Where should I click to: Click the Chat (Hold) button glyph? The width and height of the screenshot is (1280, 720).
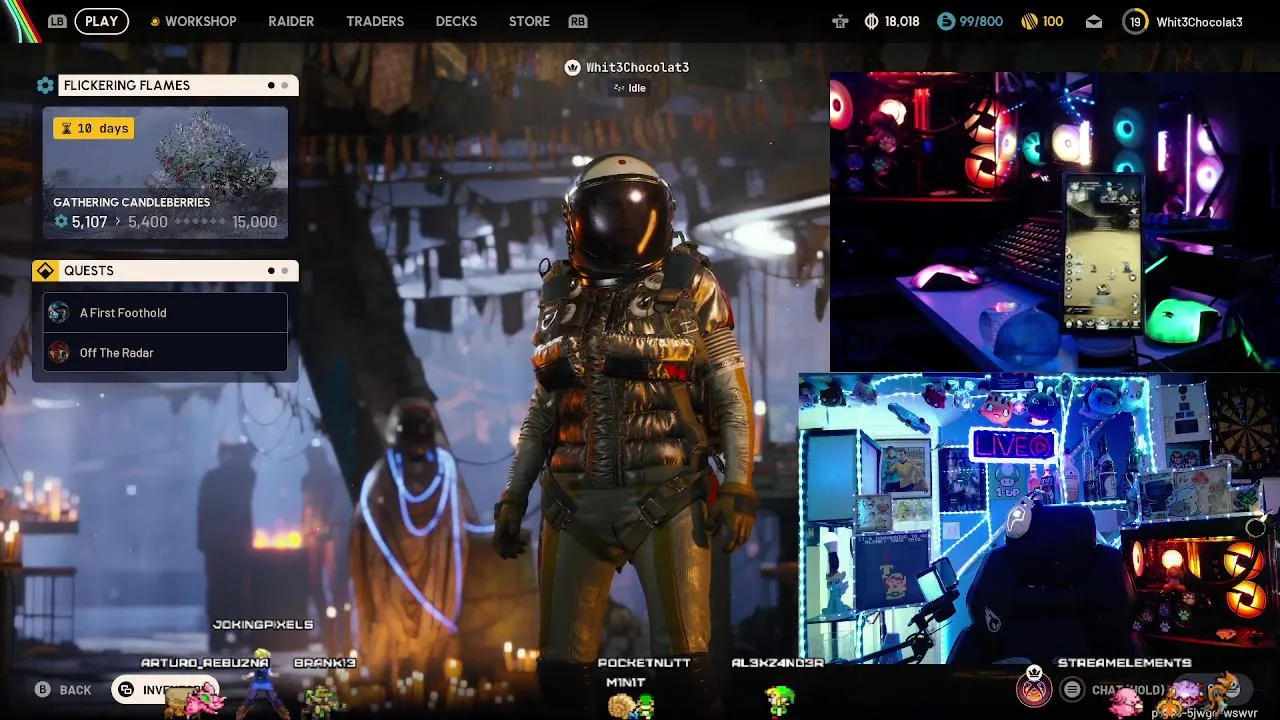click(x=1072, y=689)
